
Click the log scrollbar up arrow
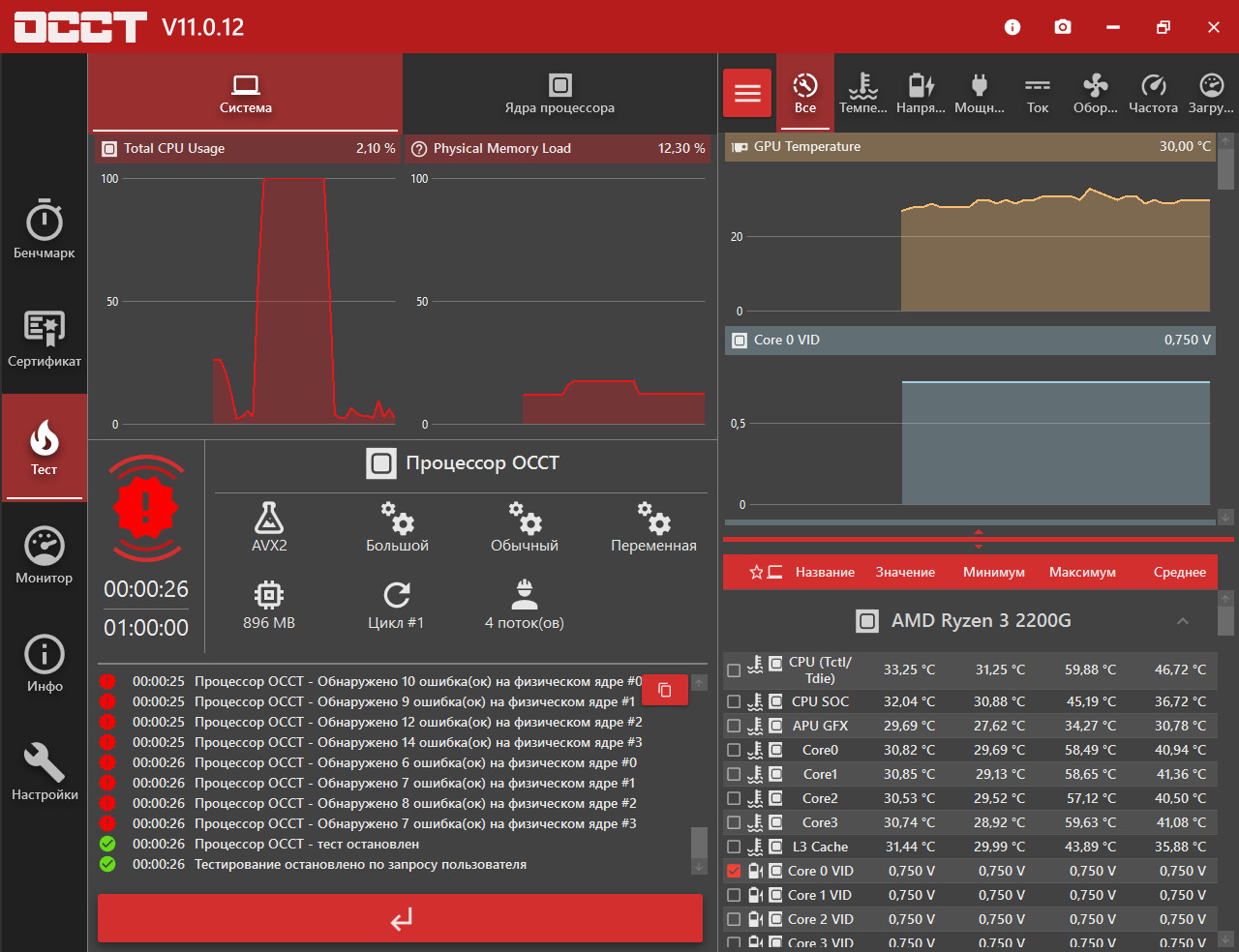point(699,683)
